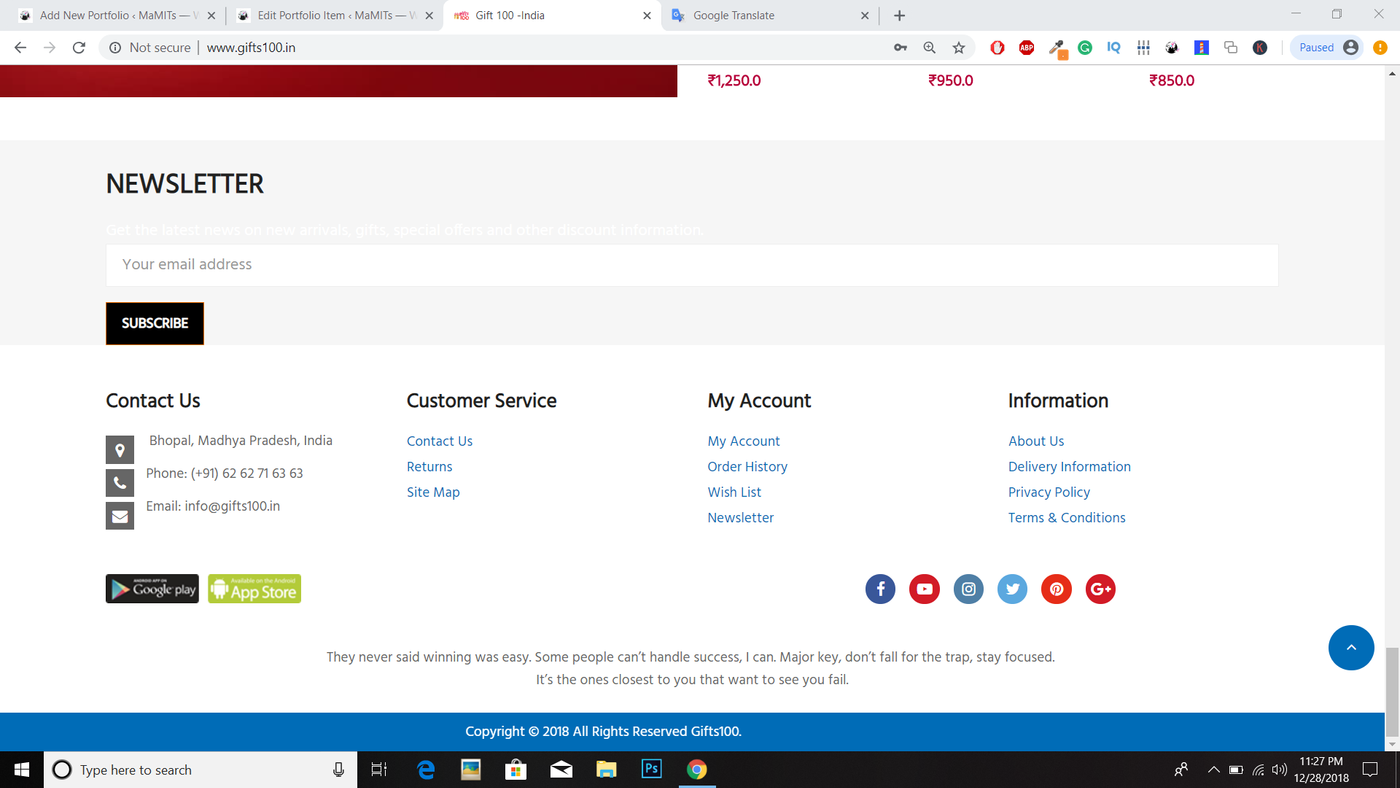Image resolution: width=1400 pixels, height=788 pixels.
Task: Open Chrome's three-dot menu
Action: pyautogui.click(x=1381, y=48)
